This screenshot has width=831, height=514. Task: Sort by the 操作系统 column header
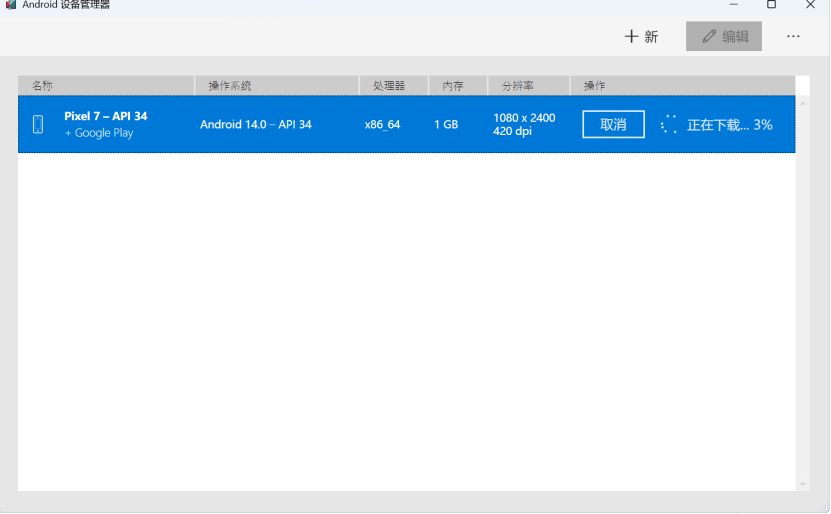(277, 85)
